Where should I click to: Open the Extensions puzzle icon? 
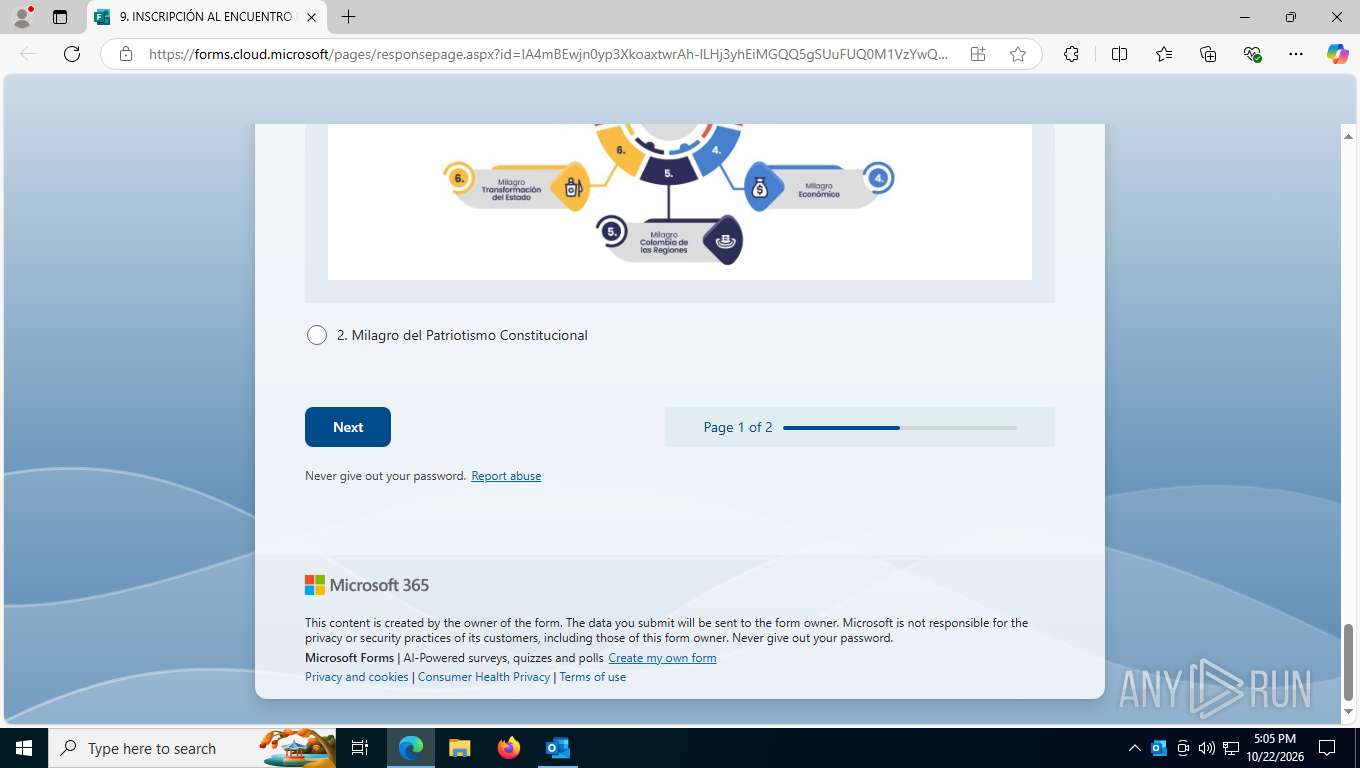(x=1071, y=54)
